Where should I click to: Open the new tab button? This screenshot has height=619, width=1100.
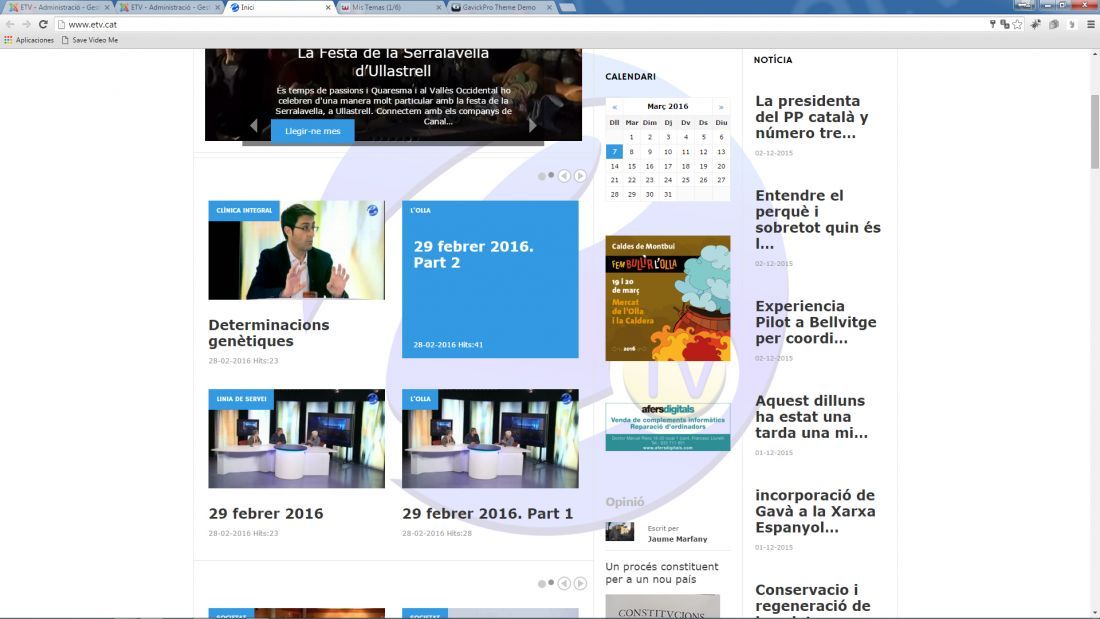point(568,7)
